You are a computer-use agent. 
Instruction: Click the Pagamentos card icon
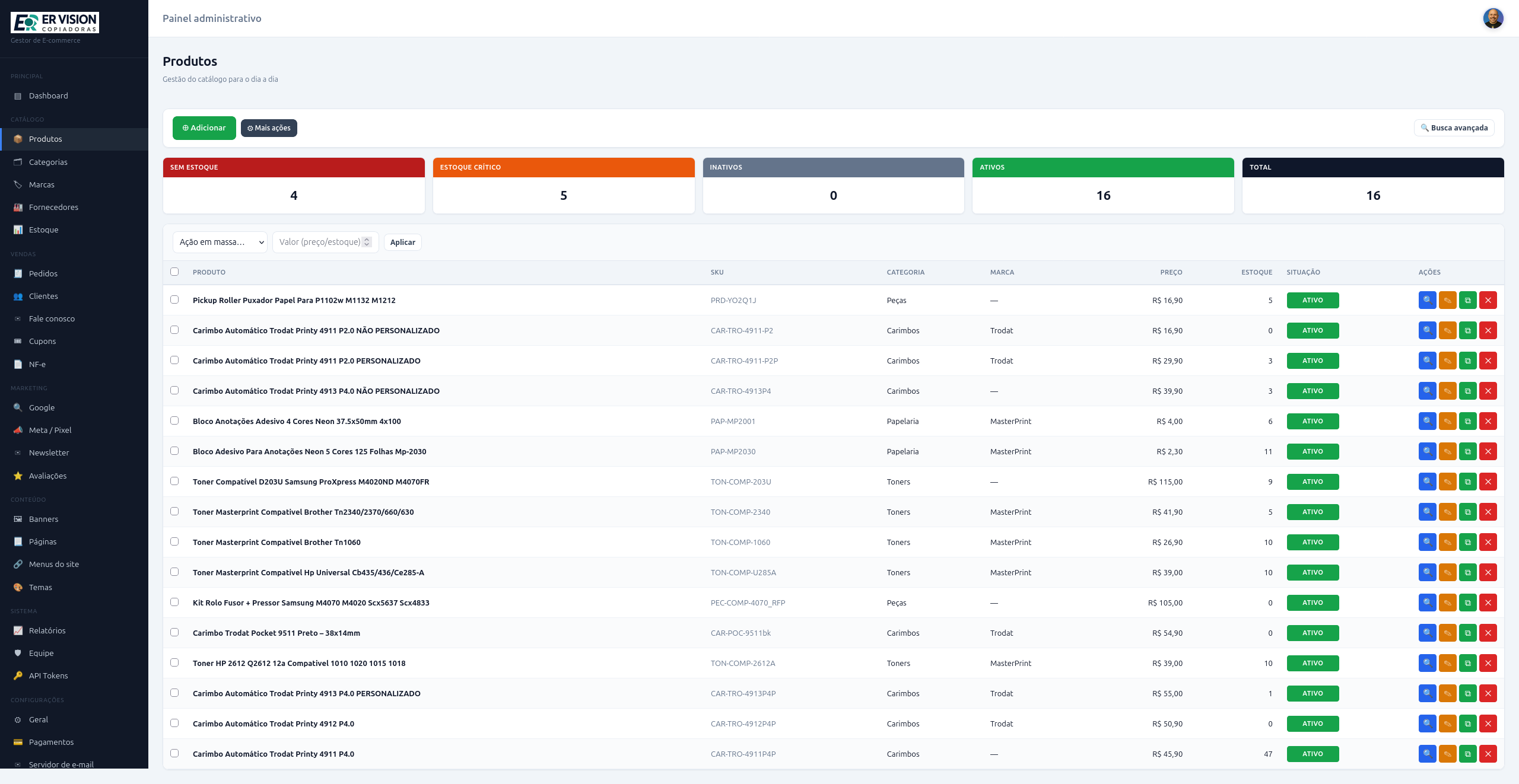[x=18, y=742]
